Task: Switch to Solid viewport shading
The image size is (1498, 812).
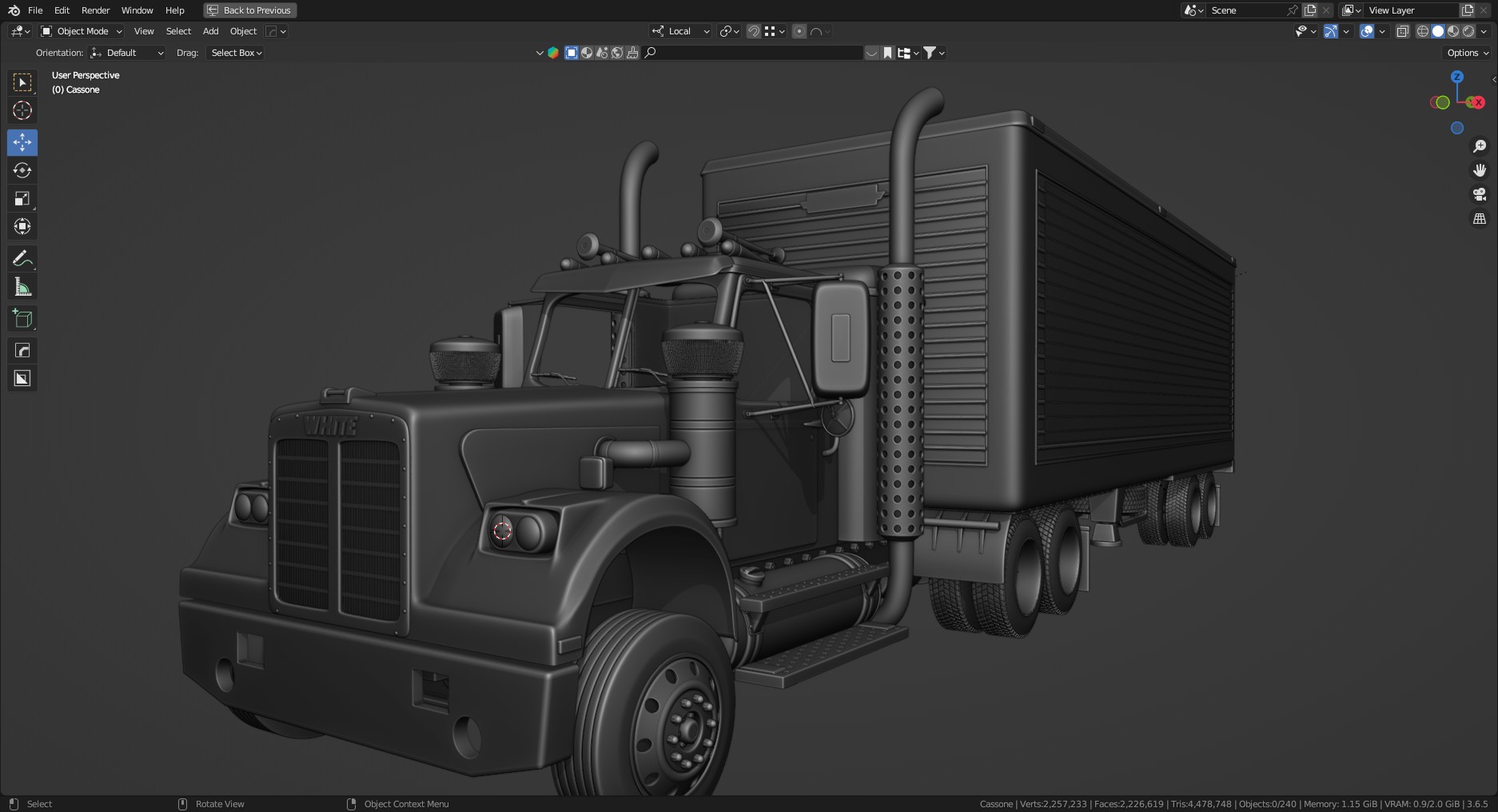Action: tap(1438, 31)
